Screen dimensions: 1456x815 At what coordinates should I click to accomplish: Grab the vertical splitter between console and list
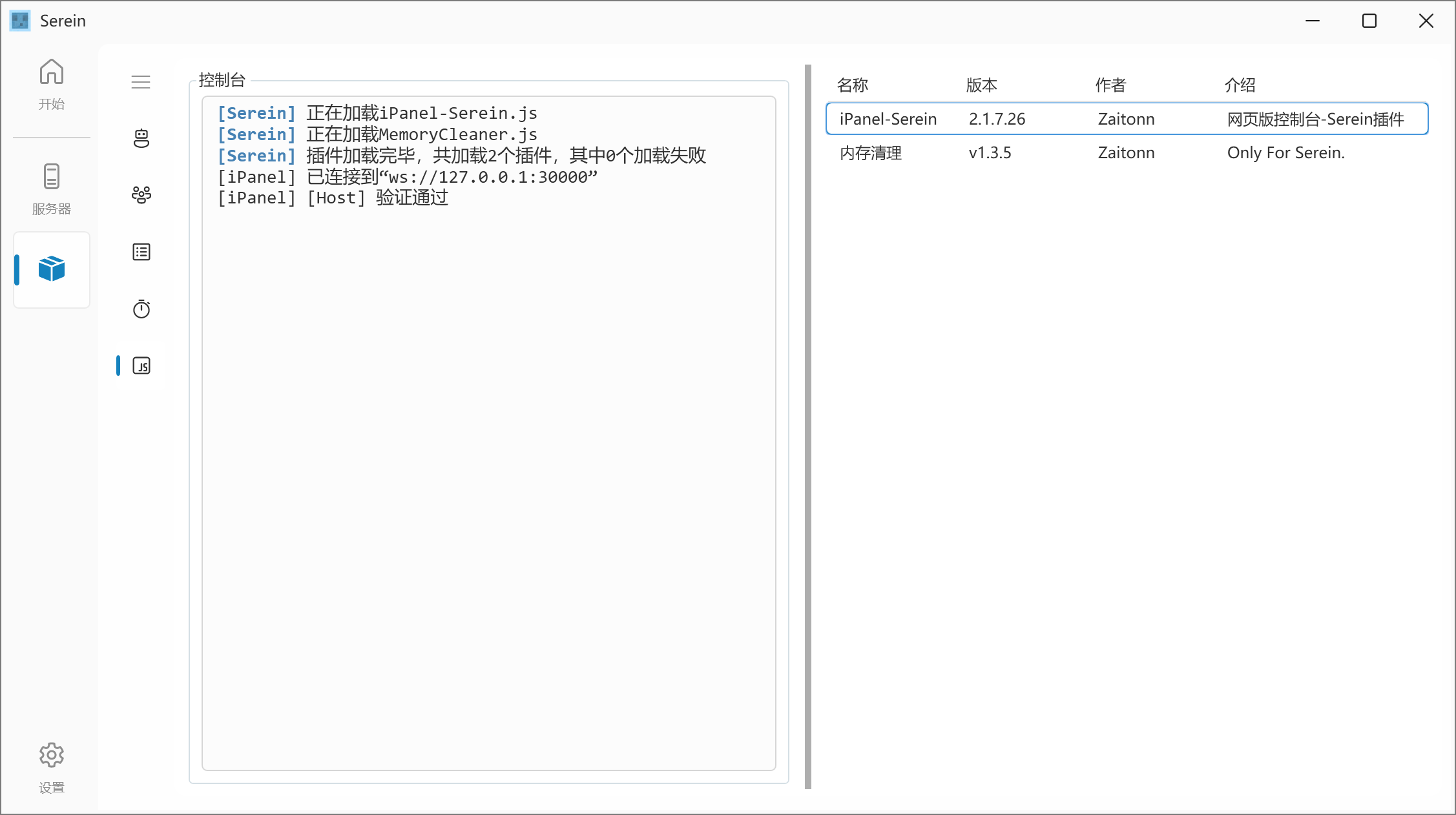[807, 426]
